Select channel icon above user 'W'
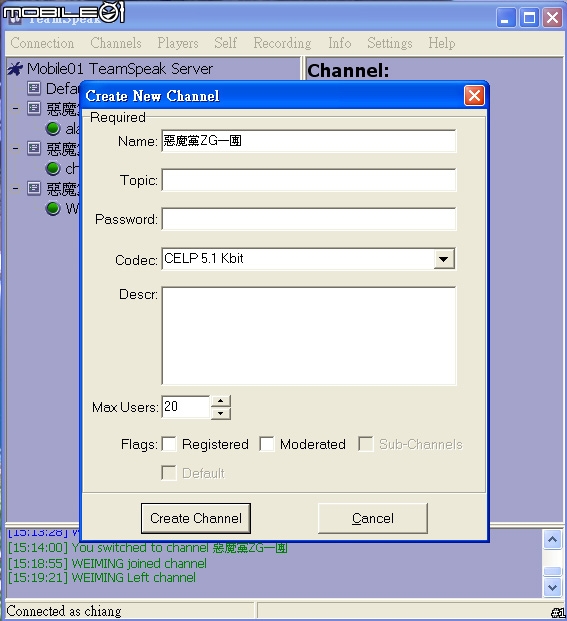This screenshot has height=621, width=567. coord(34,189)
